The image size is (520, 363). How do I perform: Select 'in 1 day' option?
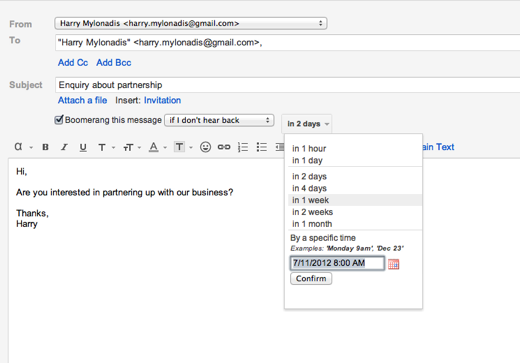pos(355,160)
